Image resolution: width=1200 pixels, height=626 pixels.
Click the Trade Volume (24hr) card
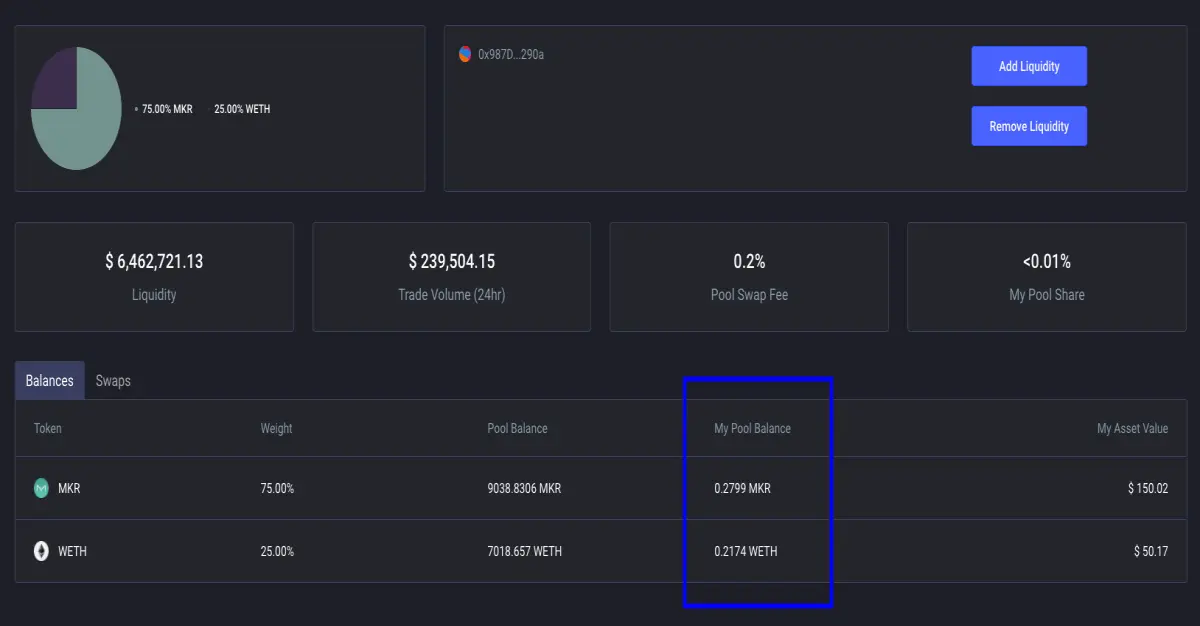click(x=452, y=277)
